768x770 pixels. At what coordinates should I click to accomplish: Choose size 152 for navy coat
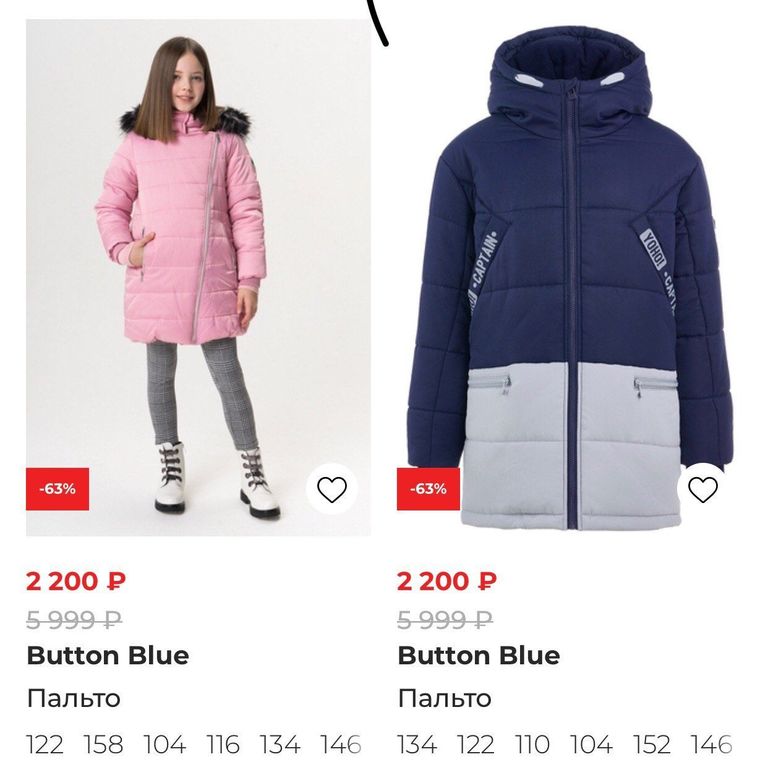pyautogui.click(x=651, y=744)
